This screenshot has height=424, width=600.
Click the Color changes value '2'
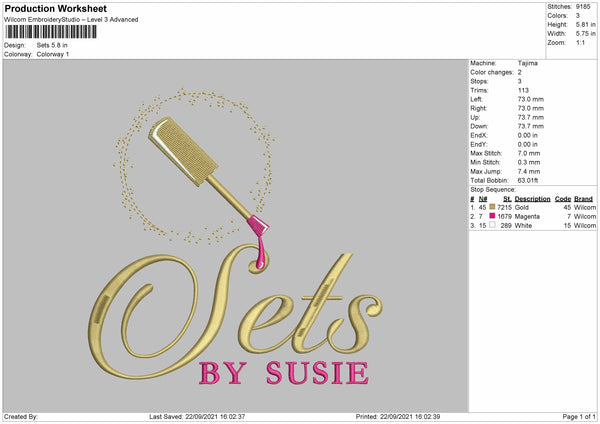pos(520,72)
